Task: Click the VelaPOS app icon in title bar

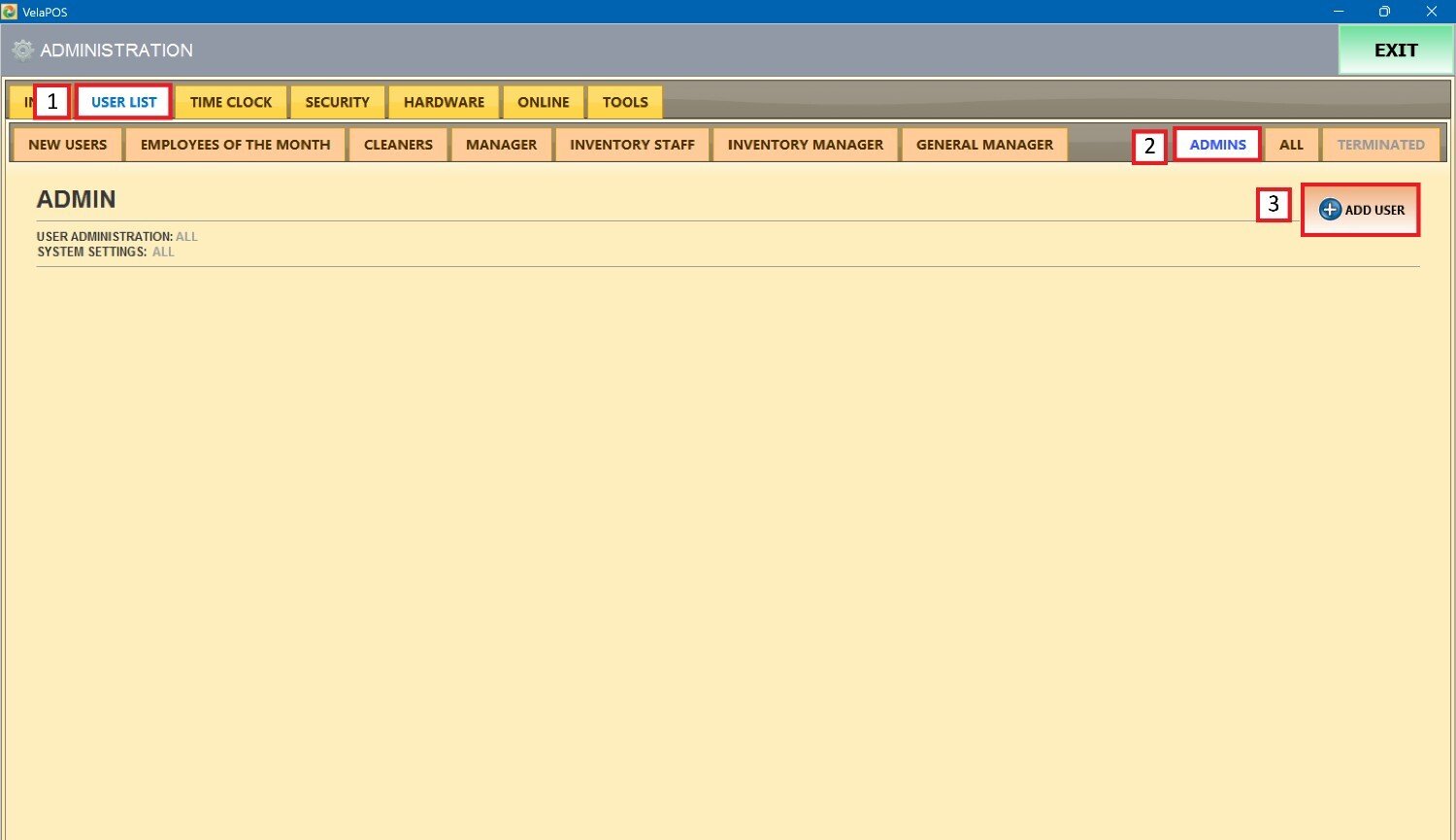Action: [x=10, y=12]
